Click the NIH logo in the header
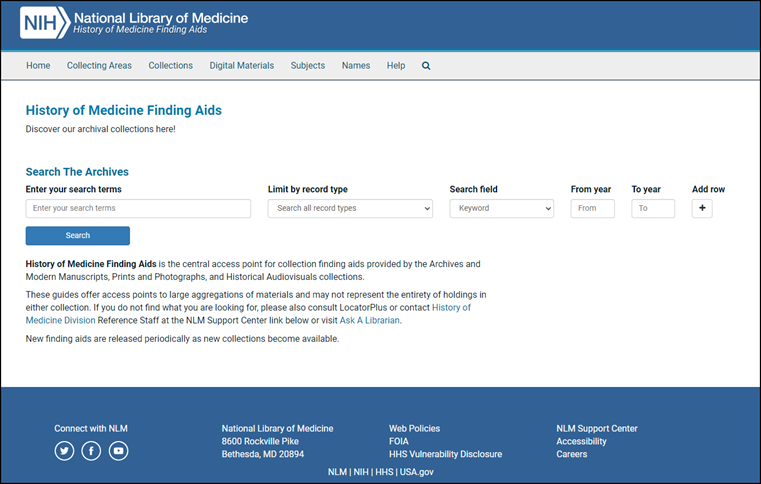Viewport: 761px width, 484px height. coord(45,22)
